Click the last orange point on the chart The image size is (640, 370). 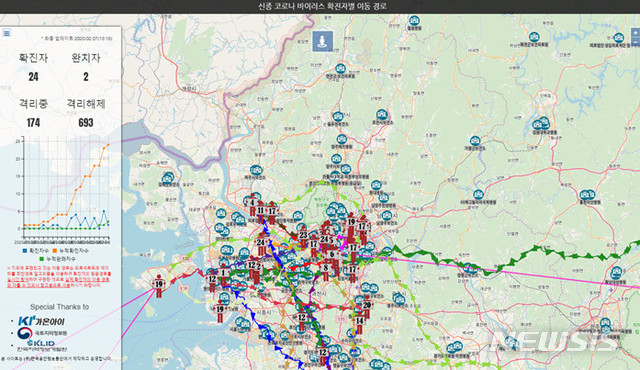(108, 144)
